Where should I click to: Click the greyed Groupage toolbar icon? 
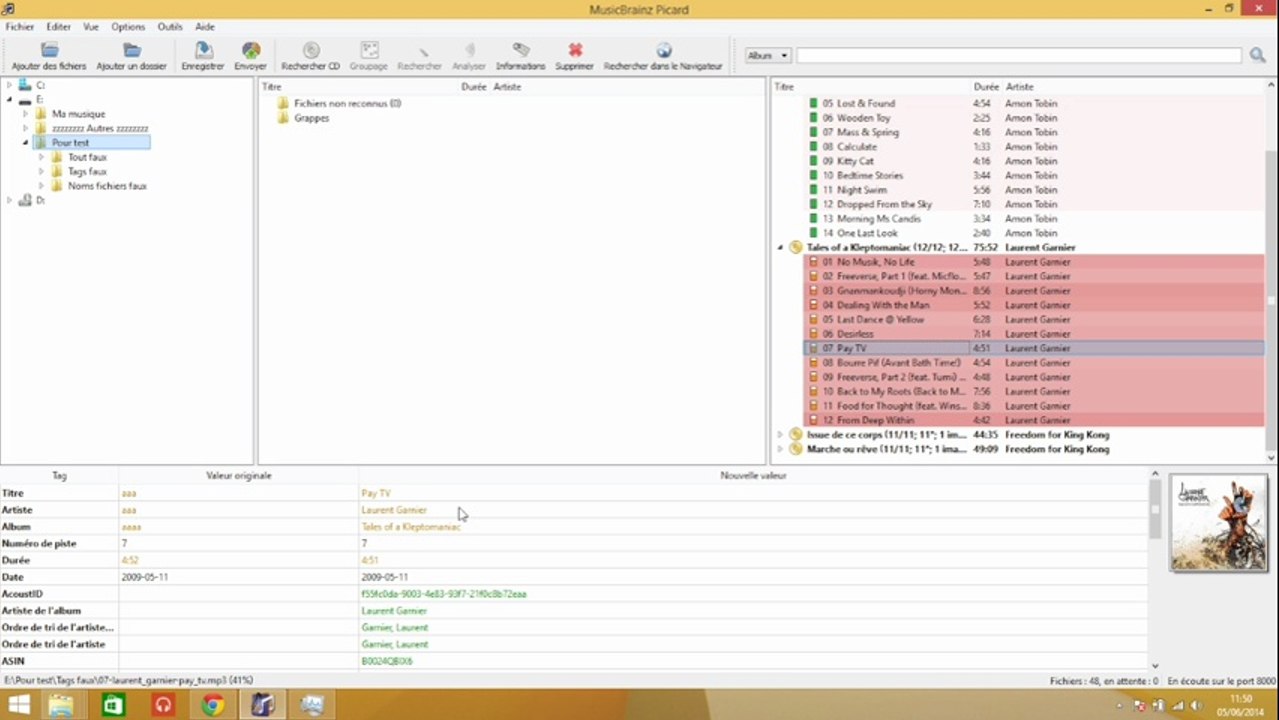[x=369, y=50]
